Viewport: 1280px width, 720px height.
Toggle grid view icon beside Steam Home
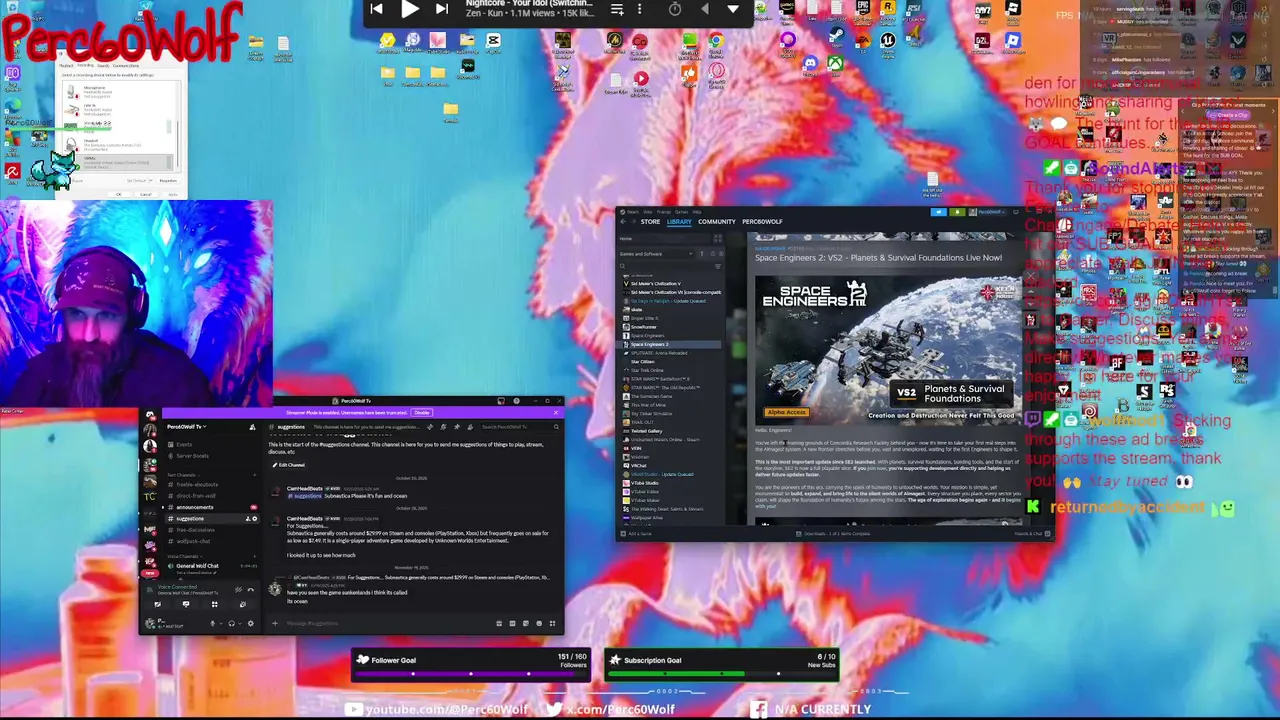(717, 238)
